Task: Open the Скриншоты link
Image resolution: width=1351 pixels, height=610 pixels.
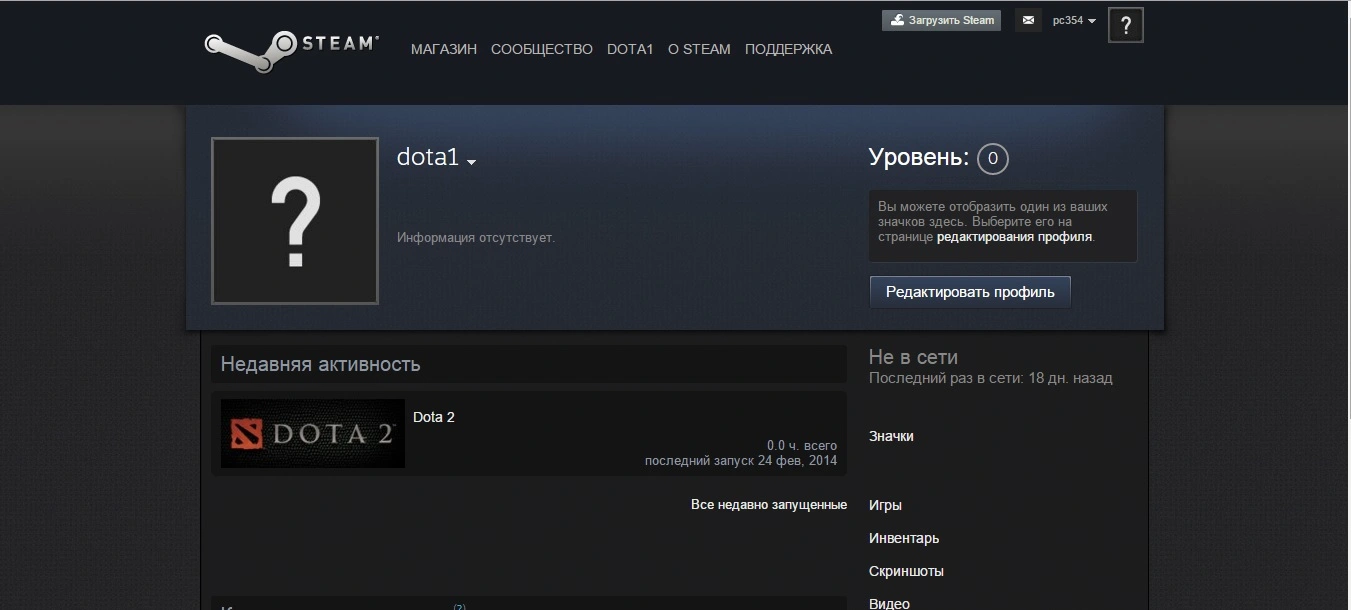Action: pyautogui.click(x=906, y=571)
